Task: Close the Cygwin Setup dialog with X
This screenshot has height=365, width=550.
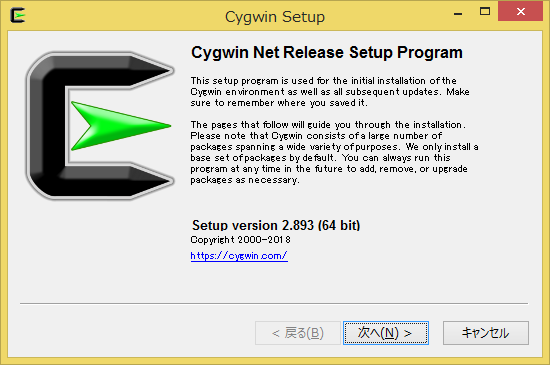Action: click(521, 12)
